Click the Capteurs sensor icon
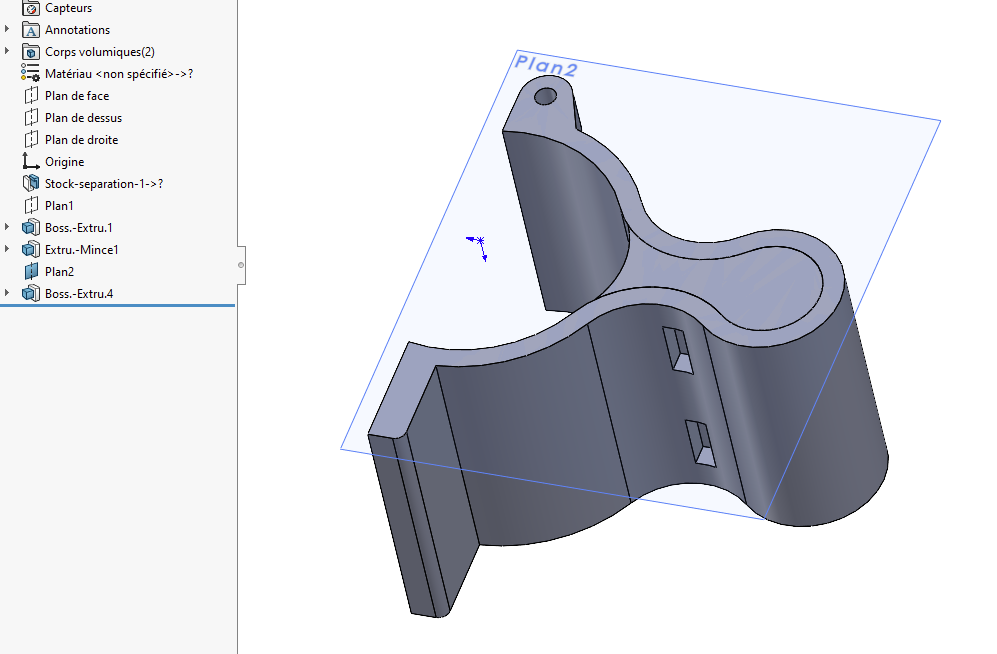997x654 pixels. pos(31,8)
